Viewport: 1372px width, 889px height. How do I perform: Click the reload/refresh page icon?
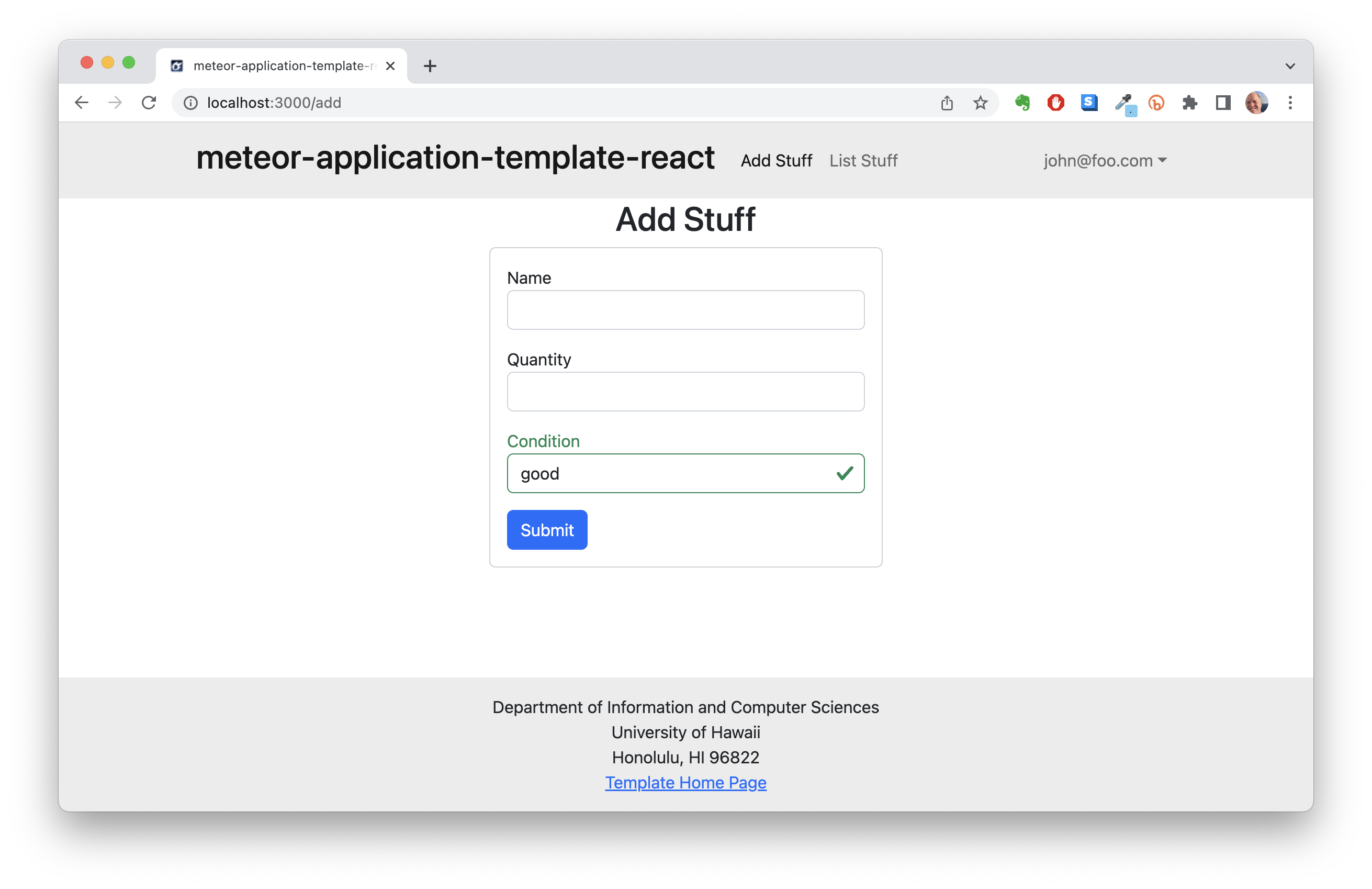(150, 102)
